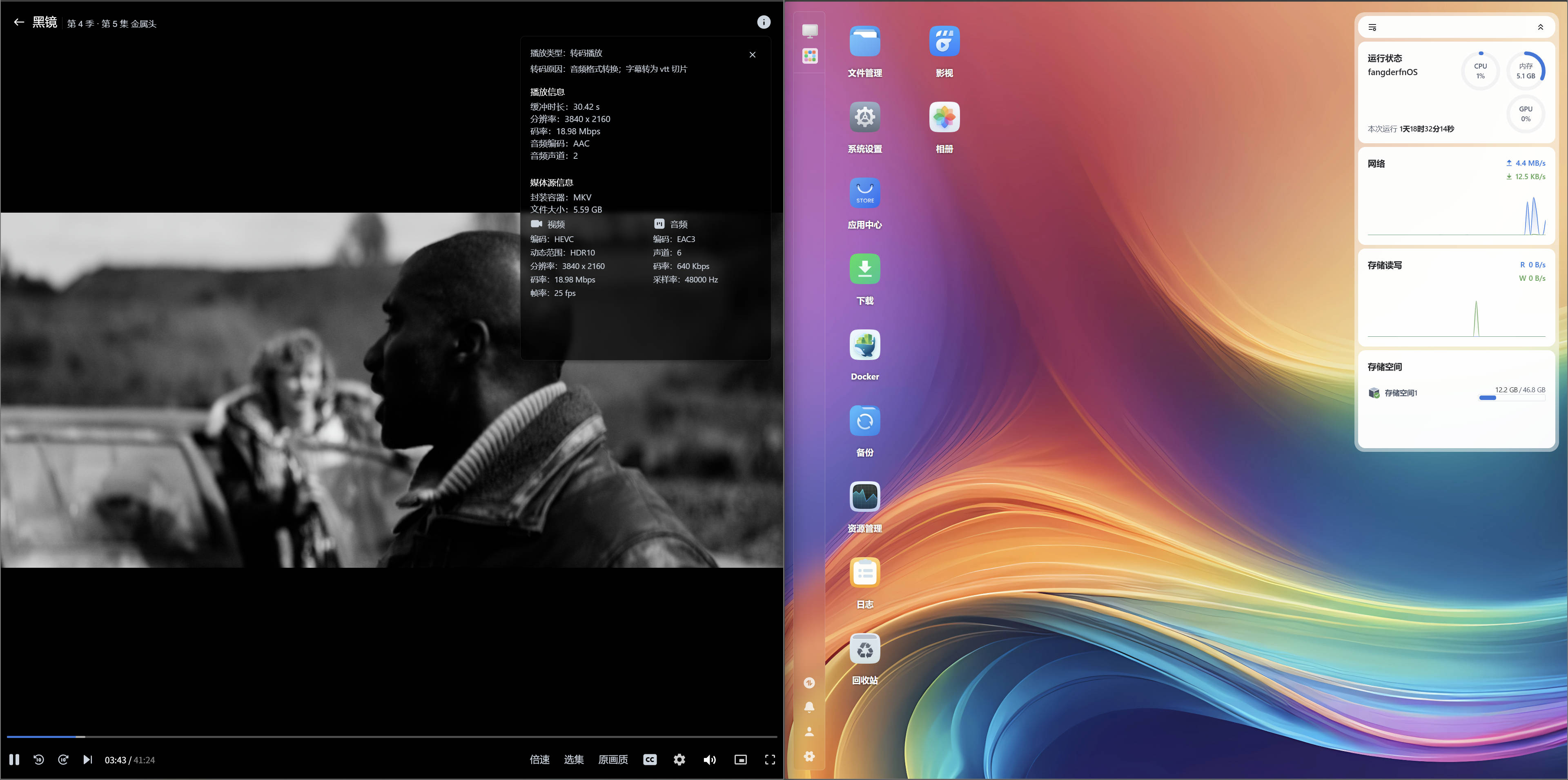Go back with the player back arrow
This screenshot has height=780, width=1568.
[x=18, y=22]
